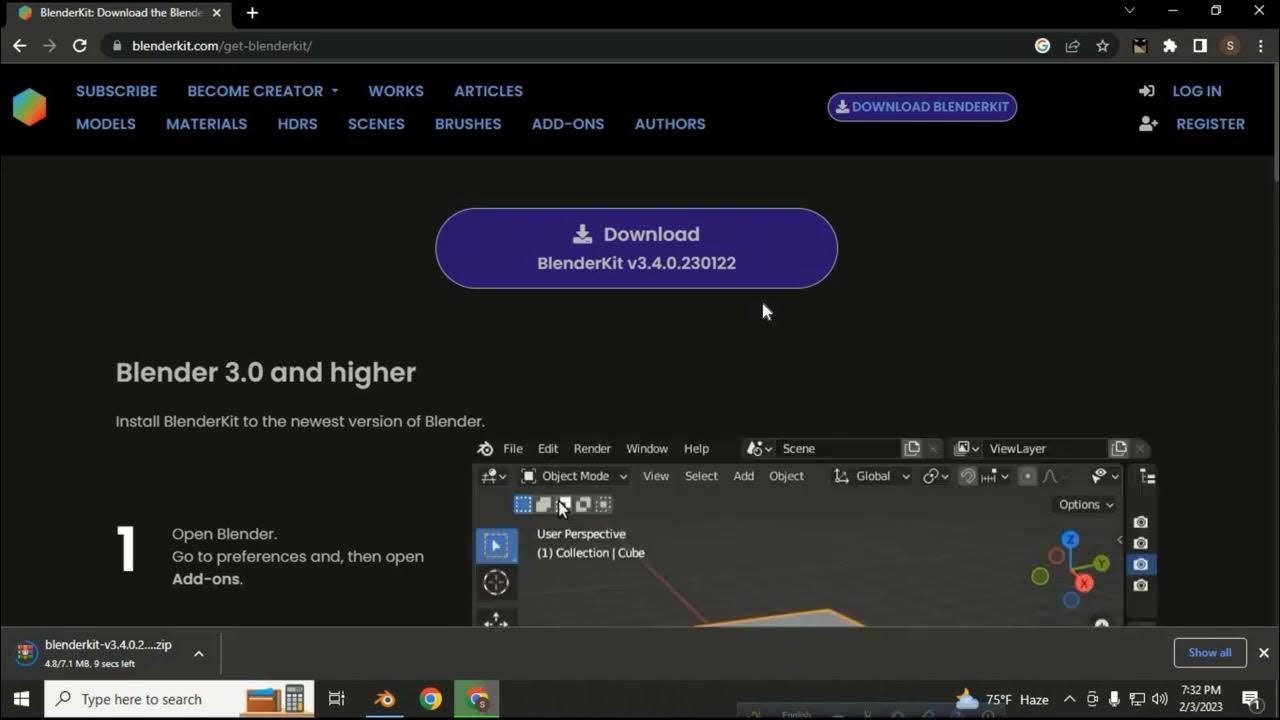Viewport: 1280px width, 720px height.
Task: Click the microphone tray icon
Action: pyautogui.click(x=1114, y=699)
